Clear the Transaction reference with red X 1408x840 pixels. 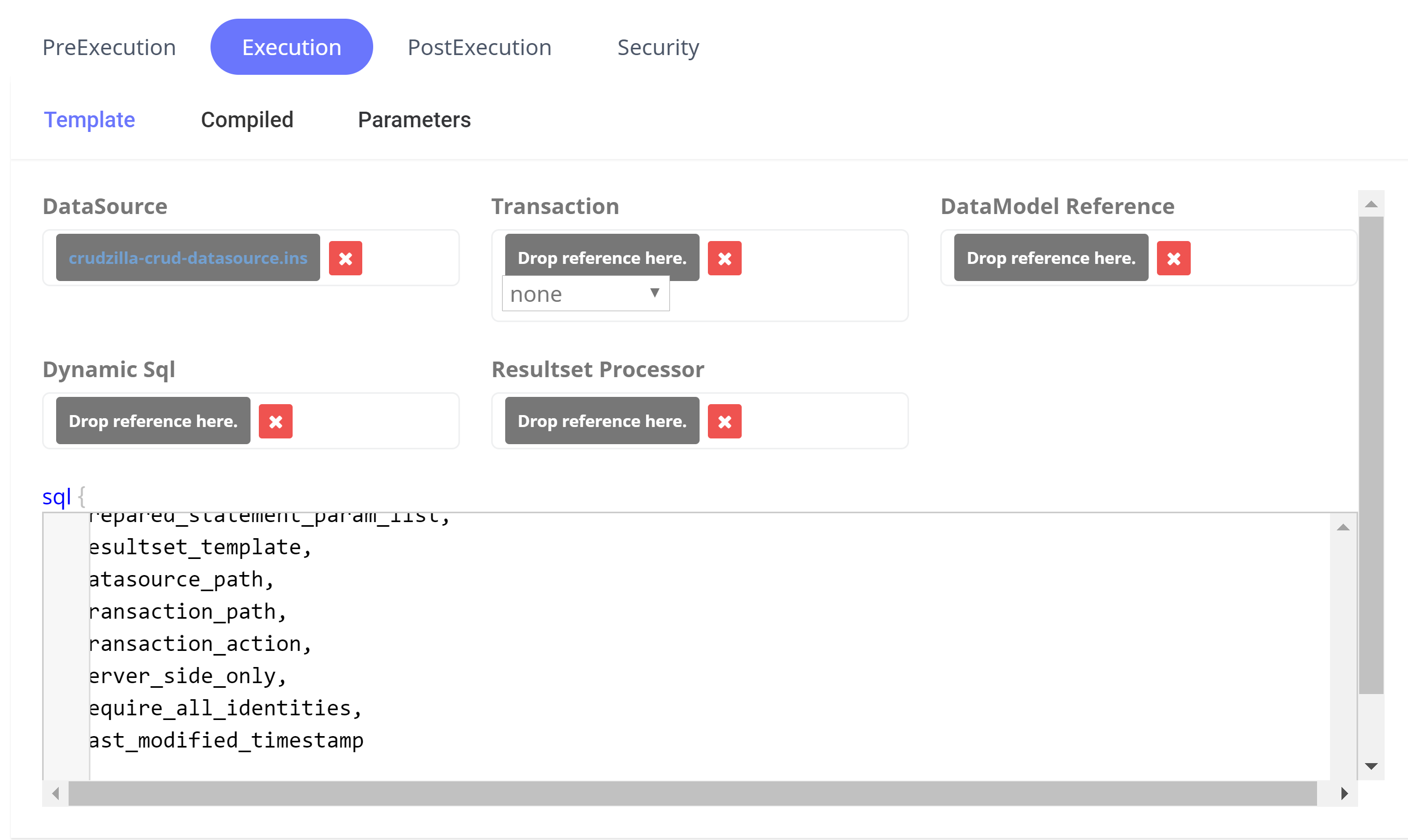click(x=725, y=259)
